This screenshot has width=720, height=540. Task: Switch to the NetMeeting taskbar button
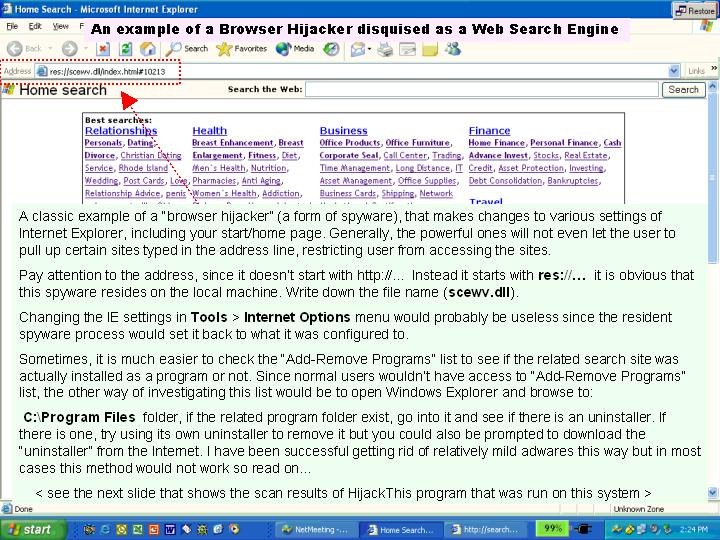pos(315,529)
